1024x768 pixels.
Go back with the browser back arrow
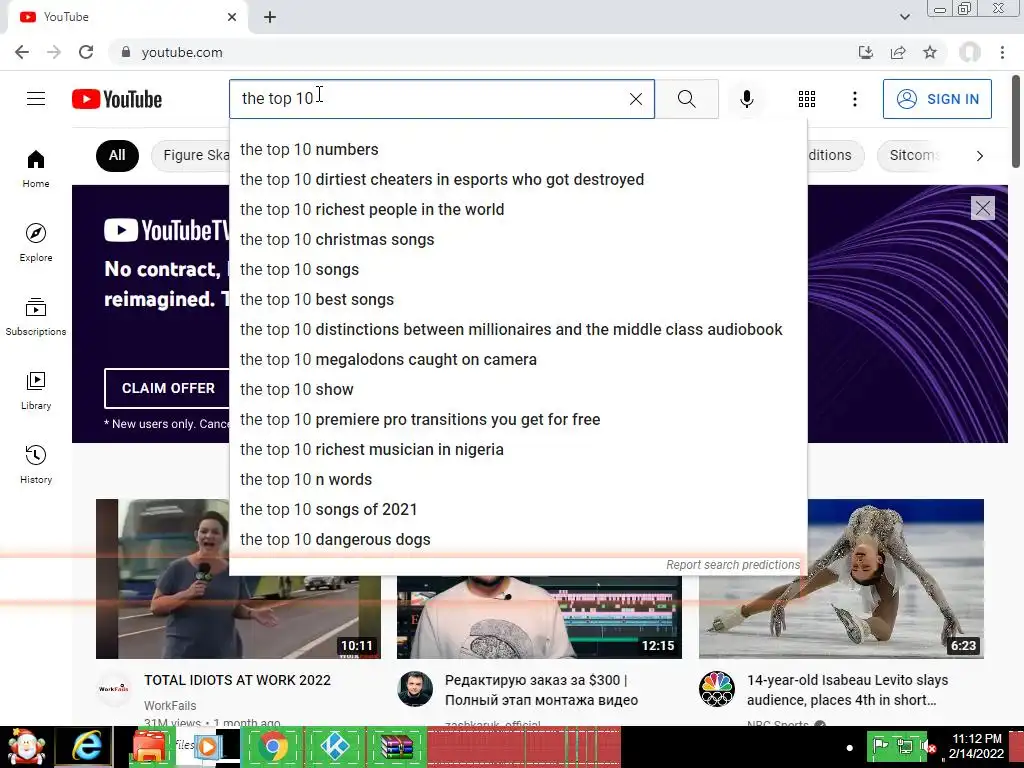[x=22, y=52]
